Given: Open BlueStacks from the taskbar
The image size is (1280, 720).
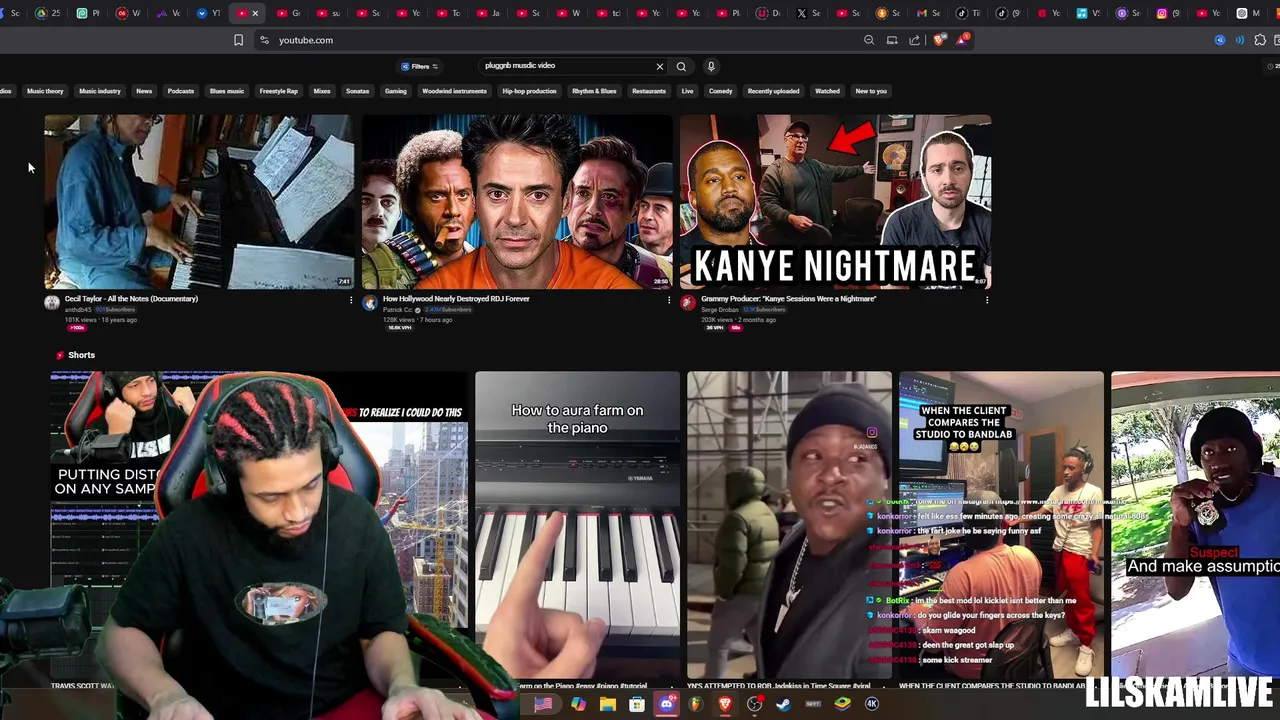Looking at the screenshot, I should tap(842, 704).
